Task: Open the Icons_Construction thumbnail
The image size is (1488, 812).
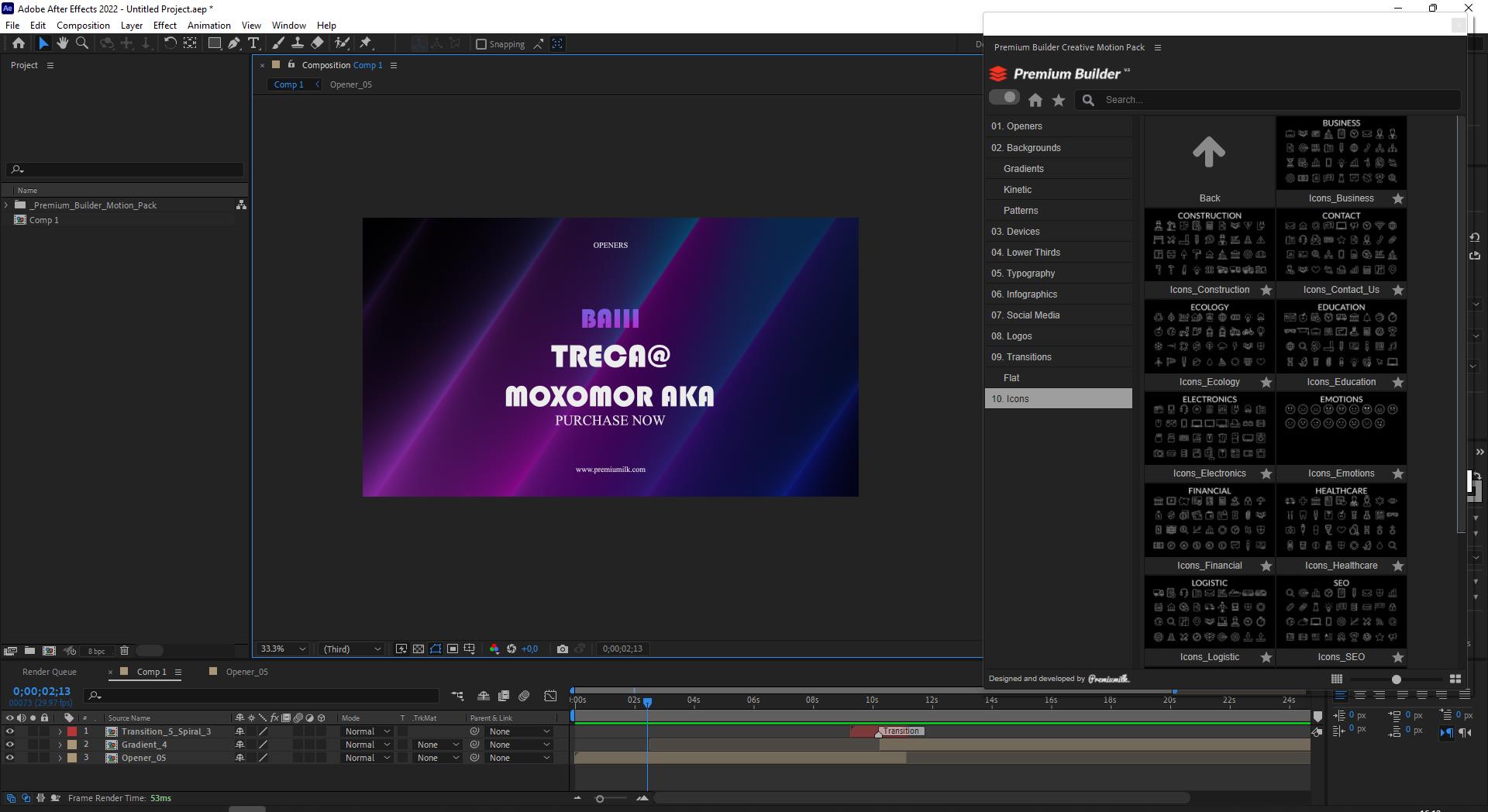Action: [x=1209, y=245]
